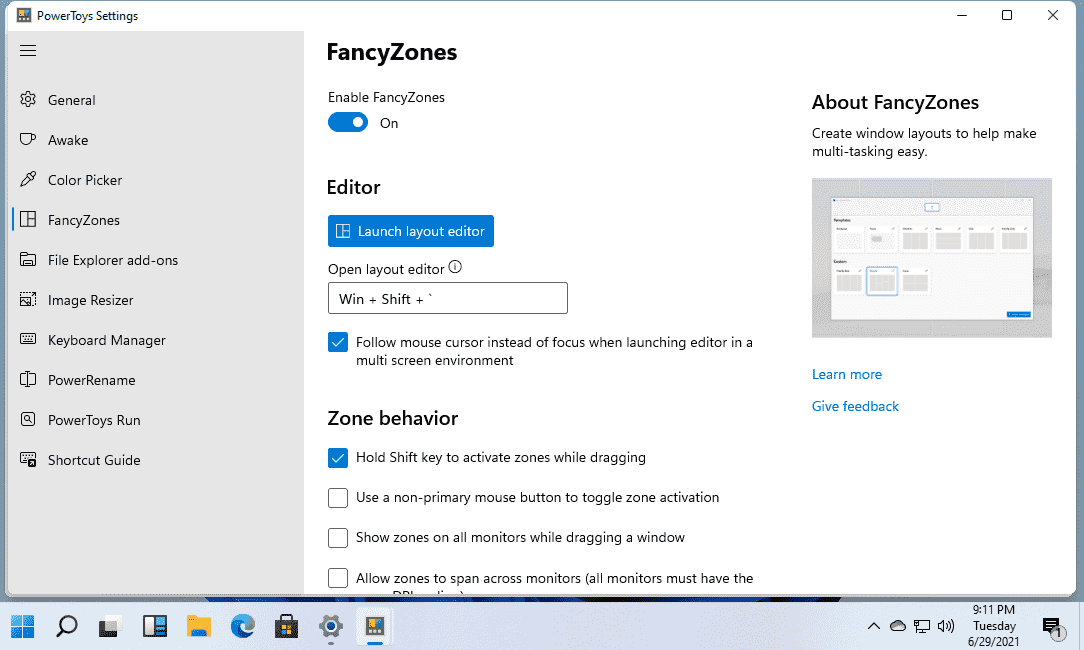1084x650 pixels.
Task: Click the Color Picker eyedropper icon
Action: coord(28,180)
